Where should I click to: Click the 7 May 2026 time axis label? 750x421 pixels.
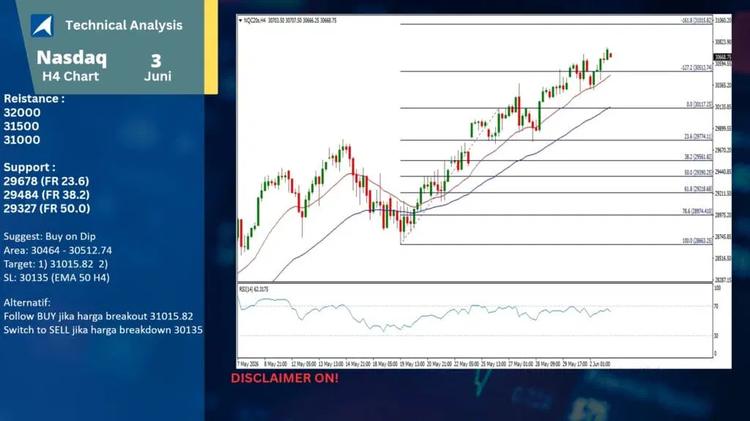pyautogui.click(x=248, y=364)
